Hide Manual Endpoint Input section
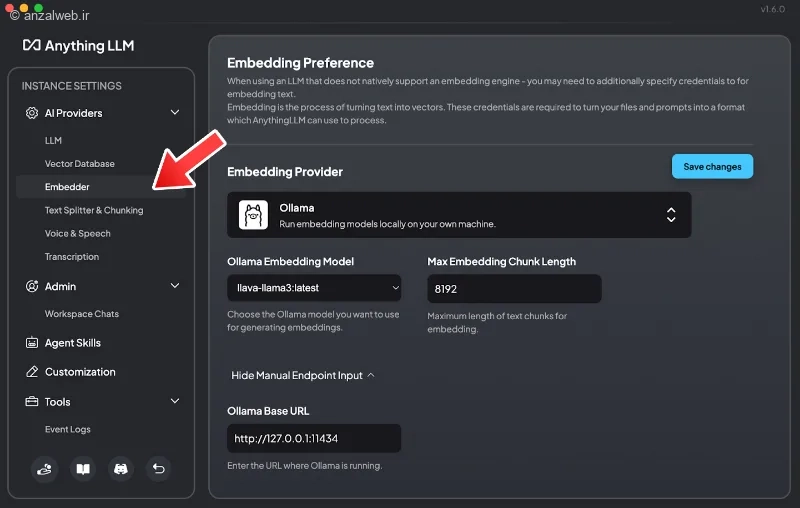Image resolution: width=800 pixels, height=508 pixels. point(303,375)
